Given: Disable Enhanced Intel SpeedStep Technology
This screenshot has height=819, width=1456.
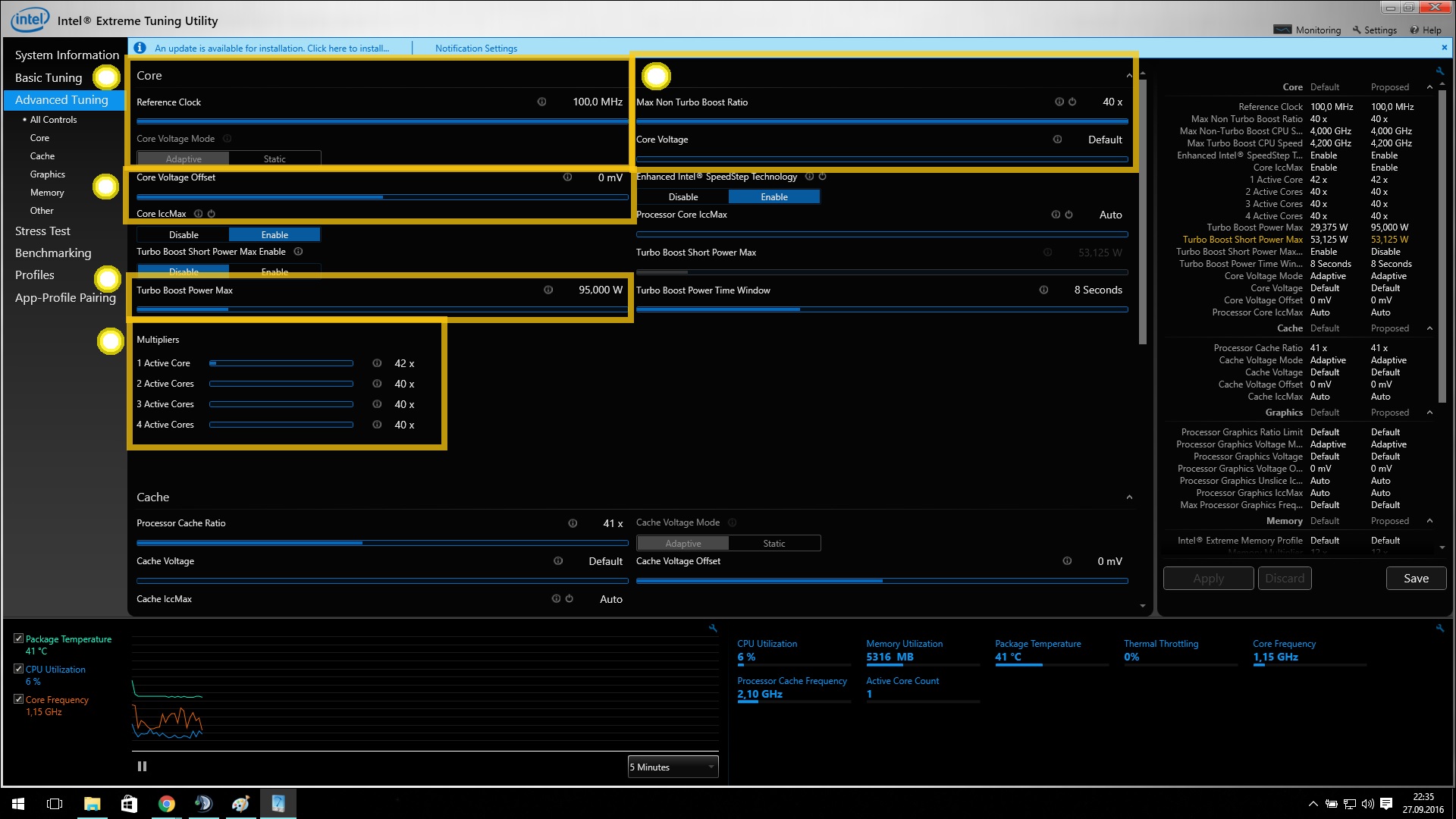Looking at the screenshot, I should (x=682, y=196).
